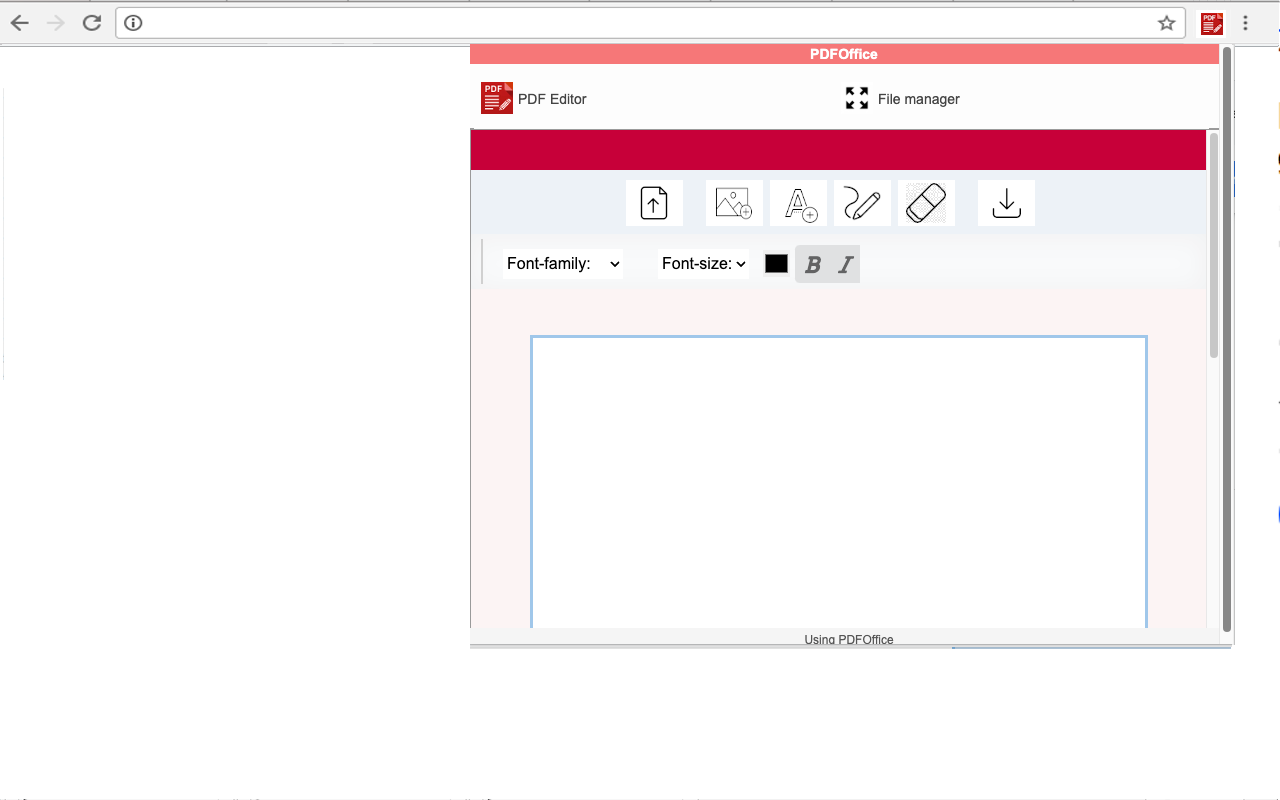The image size is (1280, 800).
Task: Switch to the PDF Editor section
Action: [x=551, y=98]
